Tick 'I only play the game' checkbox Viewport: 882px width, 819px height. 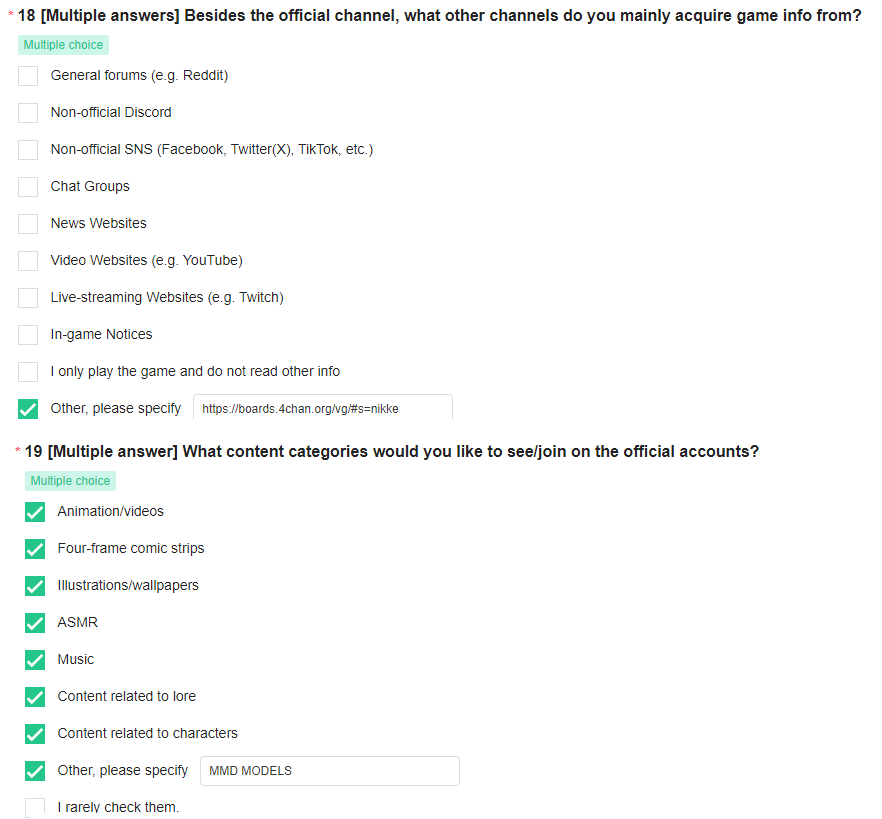point(28,372)
